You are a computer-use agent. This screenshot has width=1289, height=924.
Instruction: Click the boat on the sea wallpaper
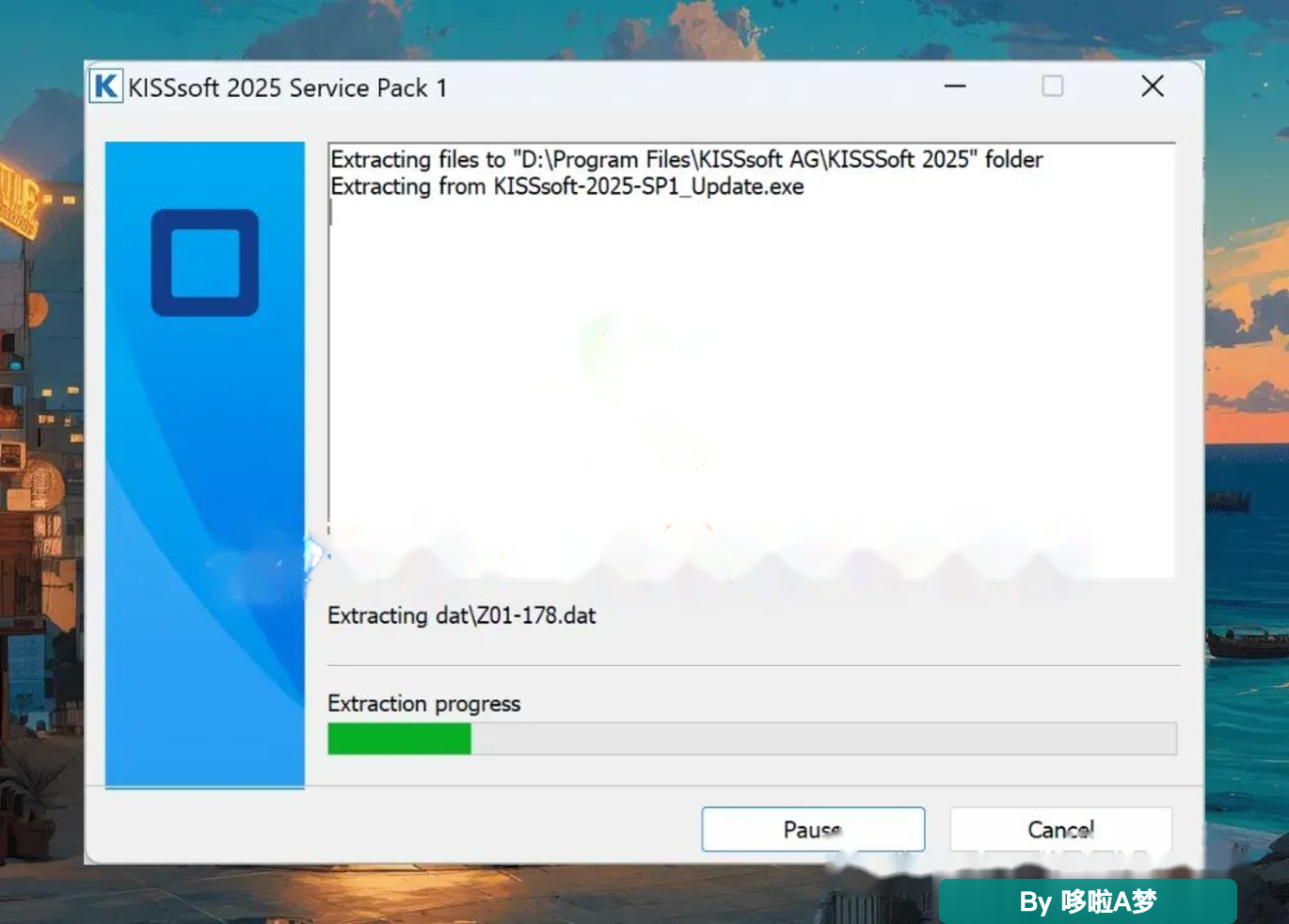click(1247, 643)
